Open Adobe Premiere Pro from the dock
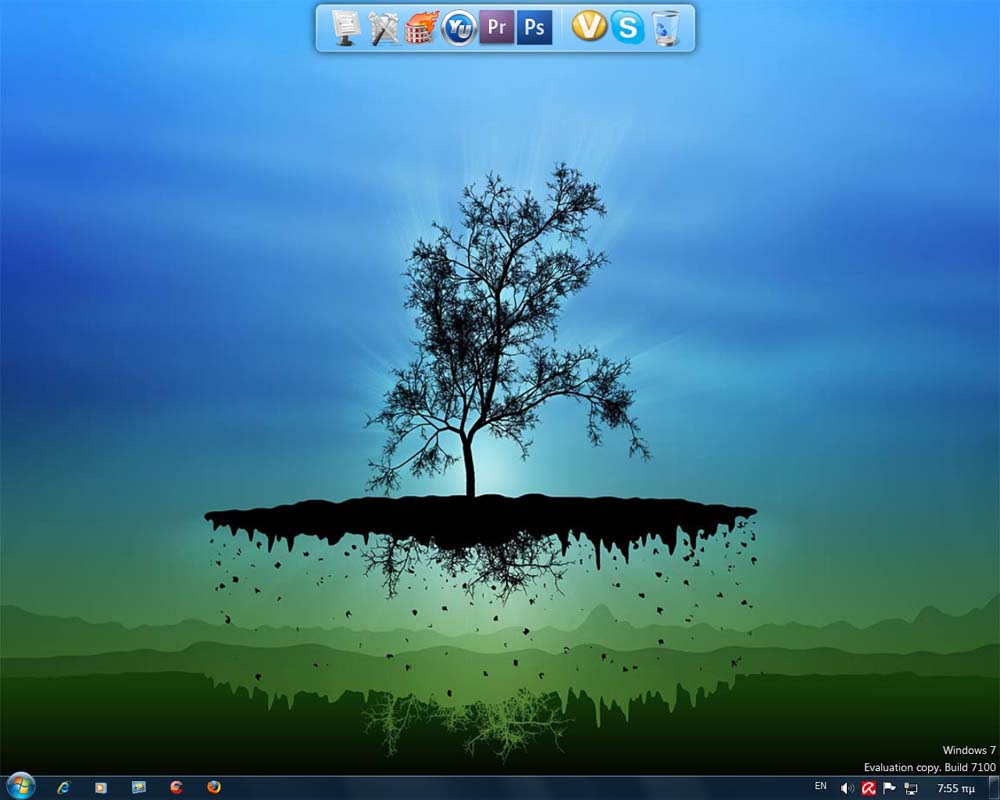The width and height of the screenshot is (1000, 800). (x=497, y=27)
